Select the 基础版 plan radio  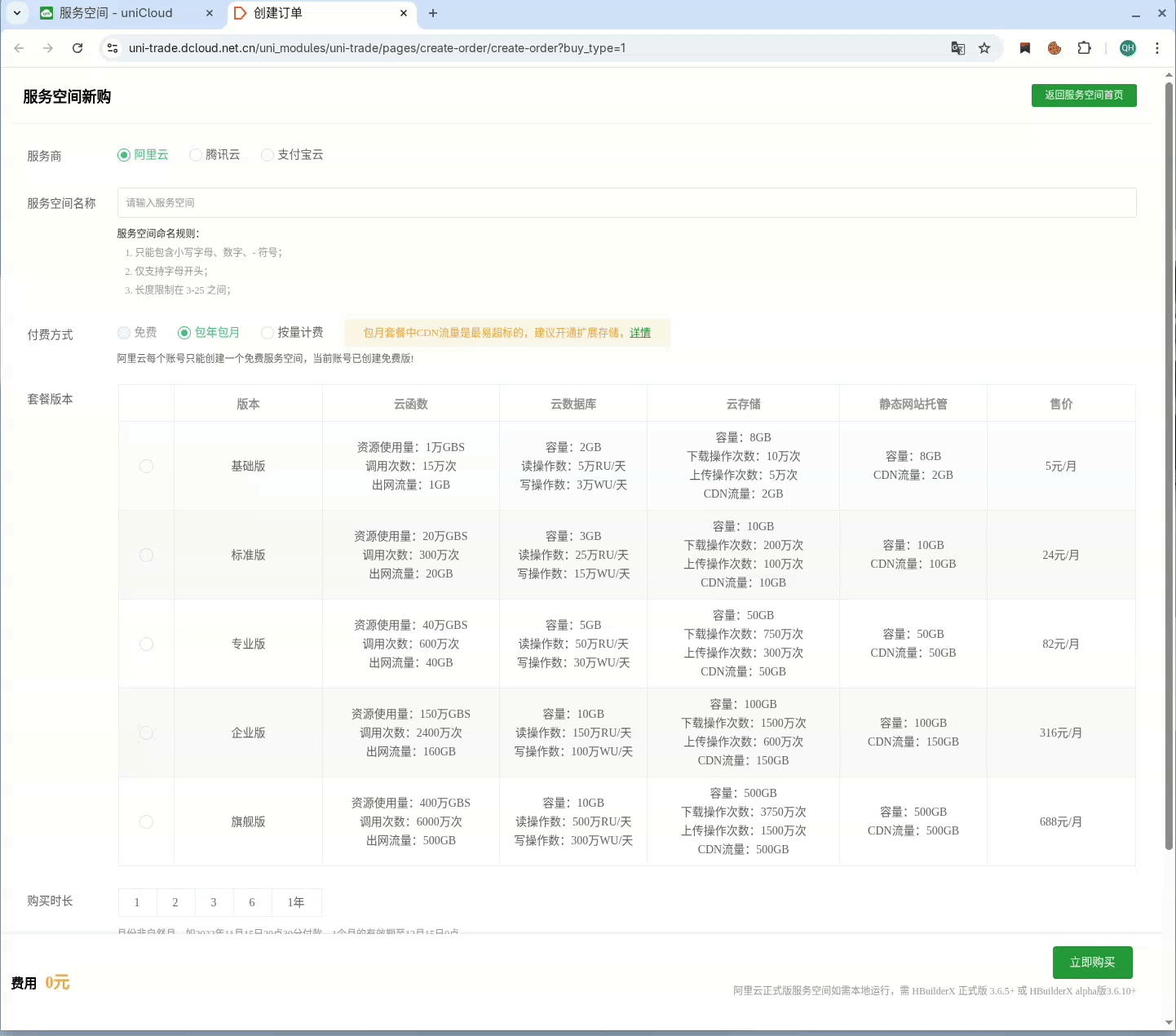point(146,466)
